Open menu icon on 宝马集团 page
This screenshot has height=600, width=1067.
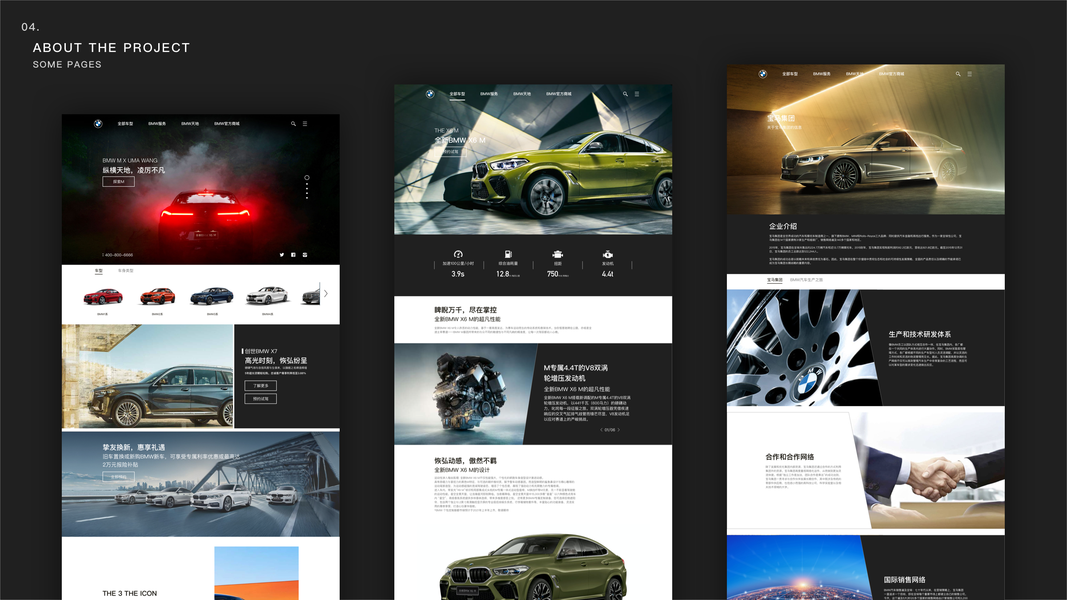(970, 74)
